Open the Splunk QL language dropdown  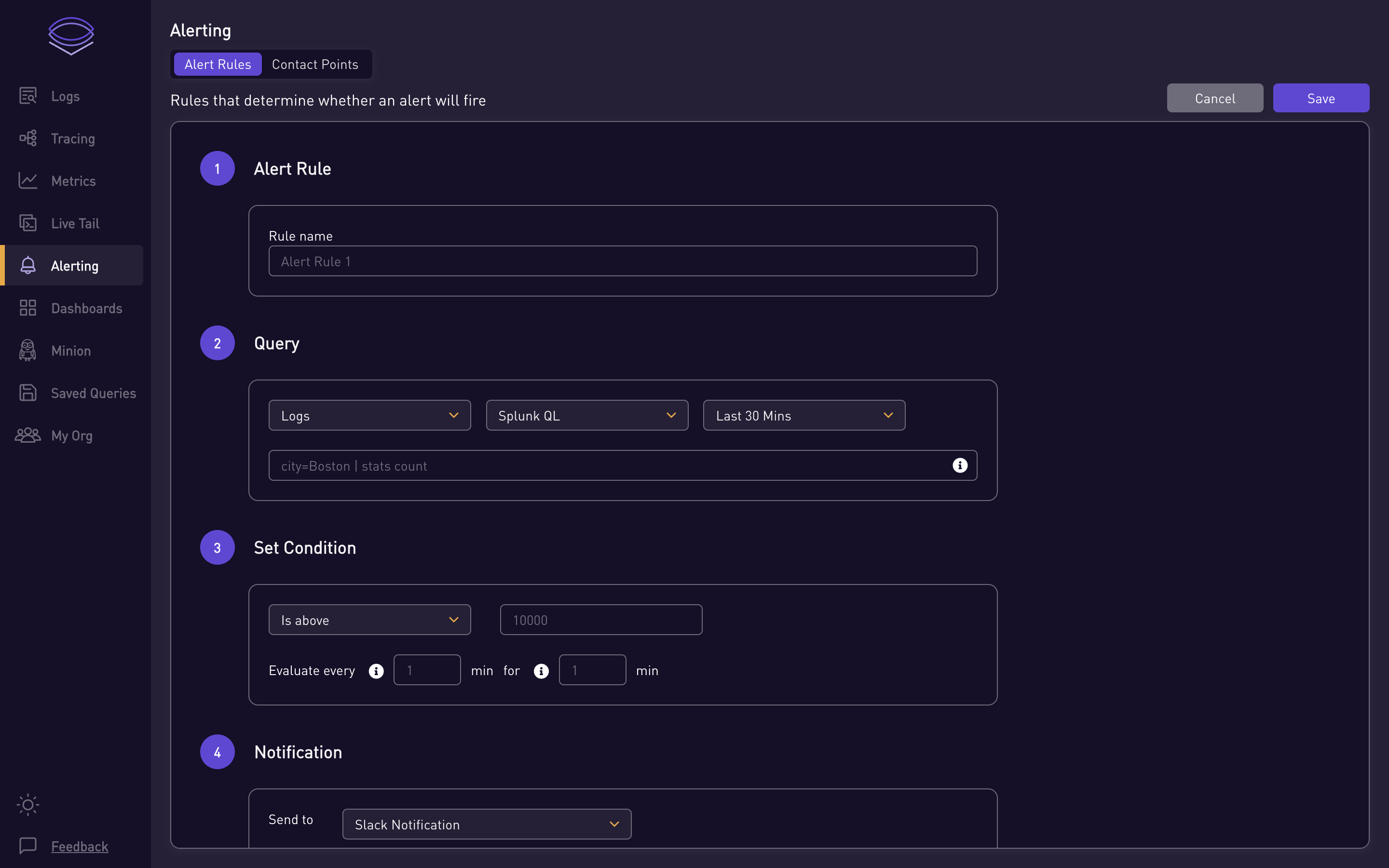pyautogui.click(x=586, y=415)
